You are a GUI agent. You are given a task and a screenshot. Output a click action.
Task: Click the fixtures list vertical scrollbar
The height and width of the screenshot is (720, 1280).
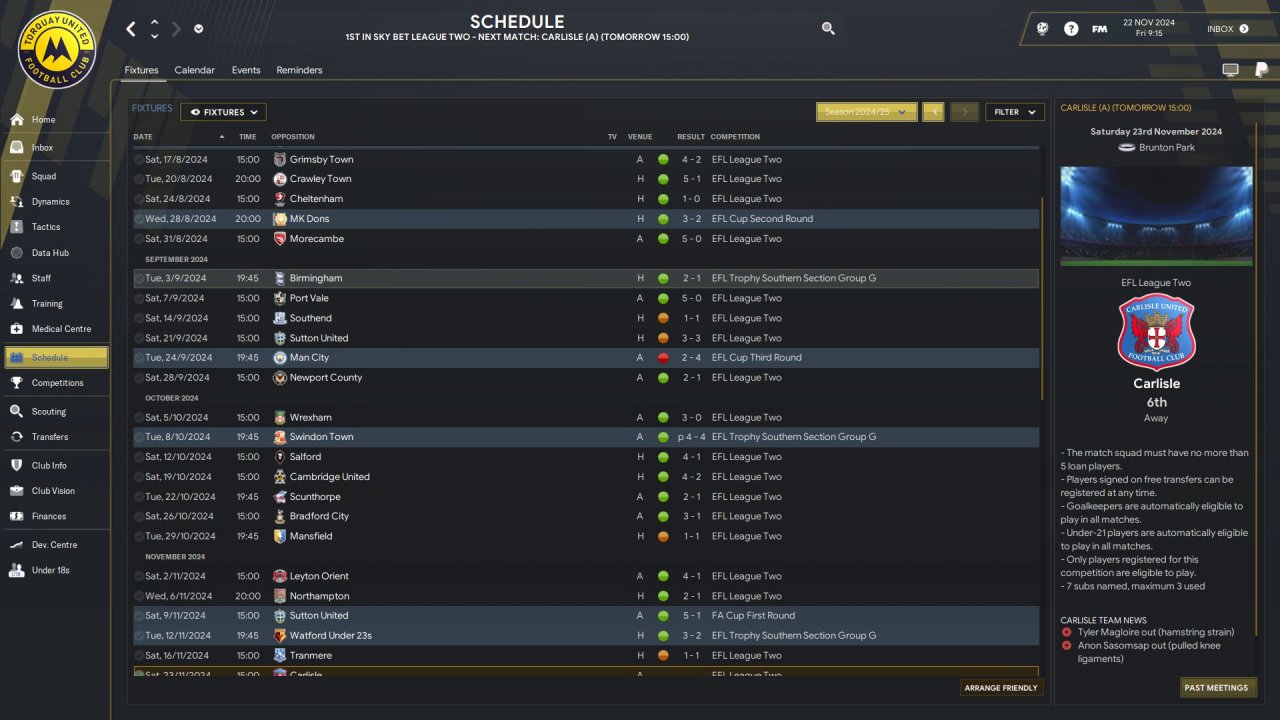coord(1042,300)
